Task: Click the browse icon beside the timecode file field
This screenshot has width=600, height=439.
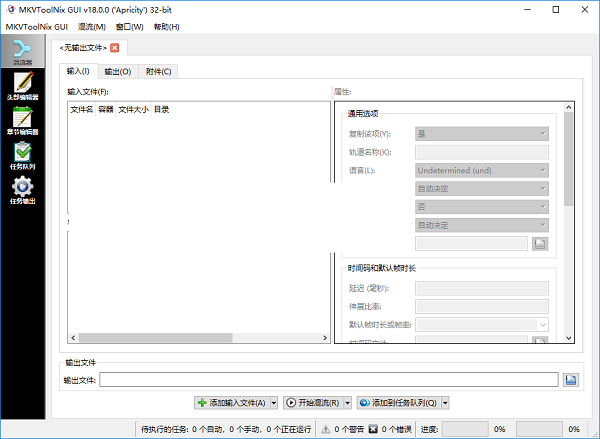Action: click(540, 339)
